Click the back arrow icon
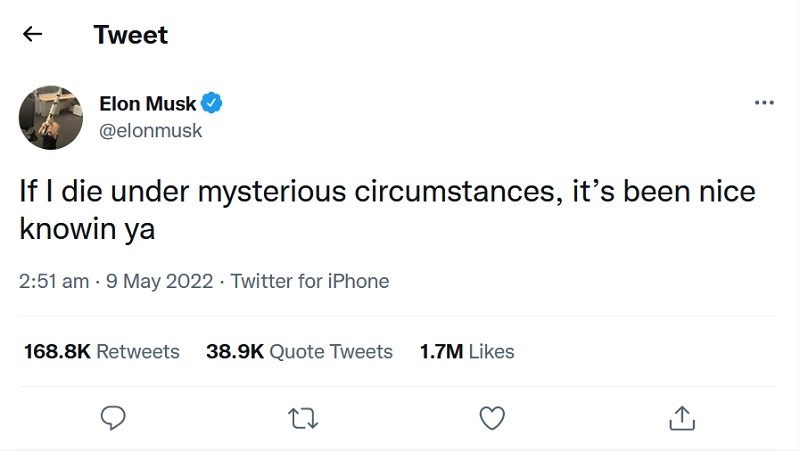 coord(33,35)
